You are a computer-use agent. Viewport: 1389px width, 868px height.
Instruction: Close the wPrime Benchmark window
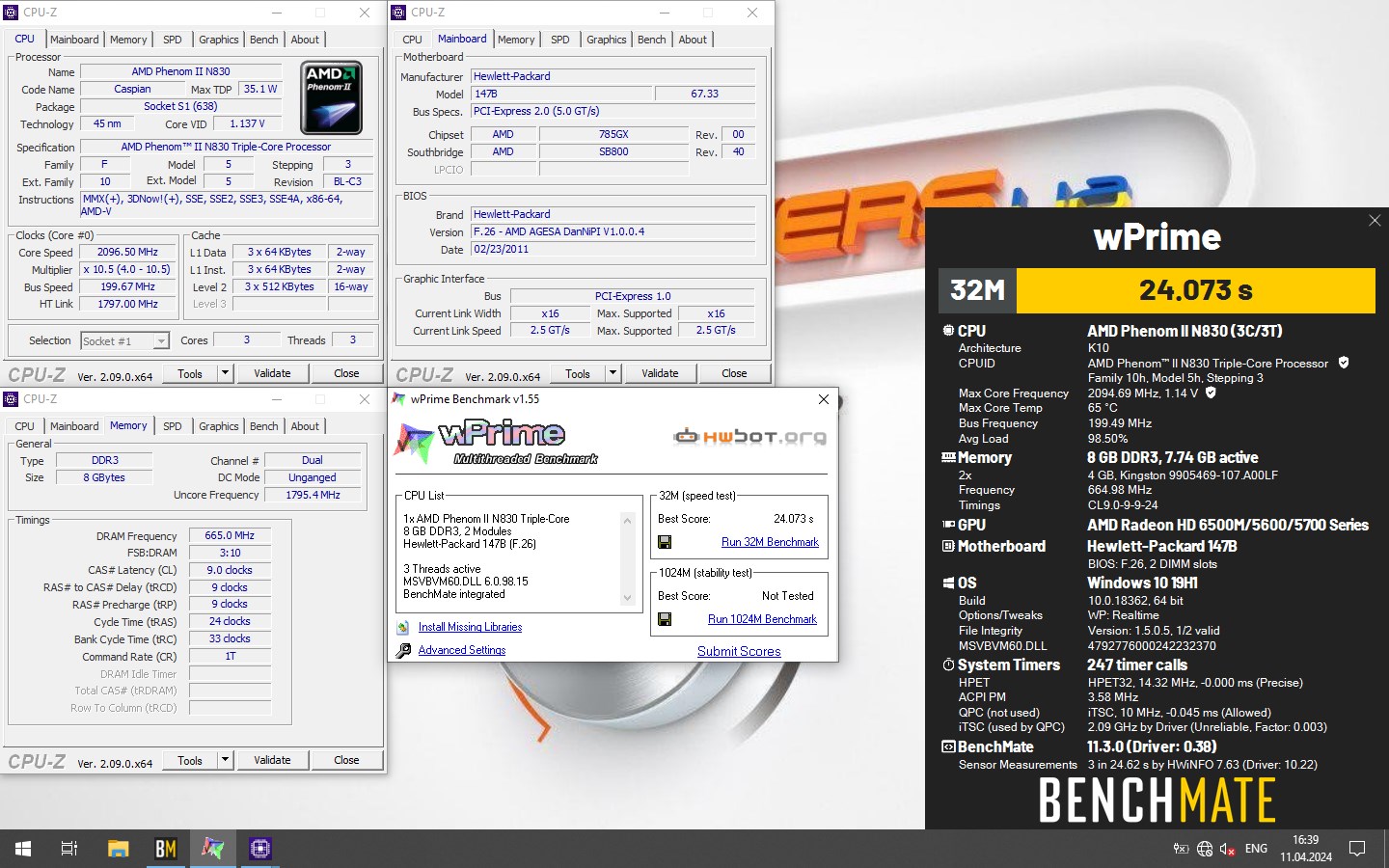[x=823, y=399]
